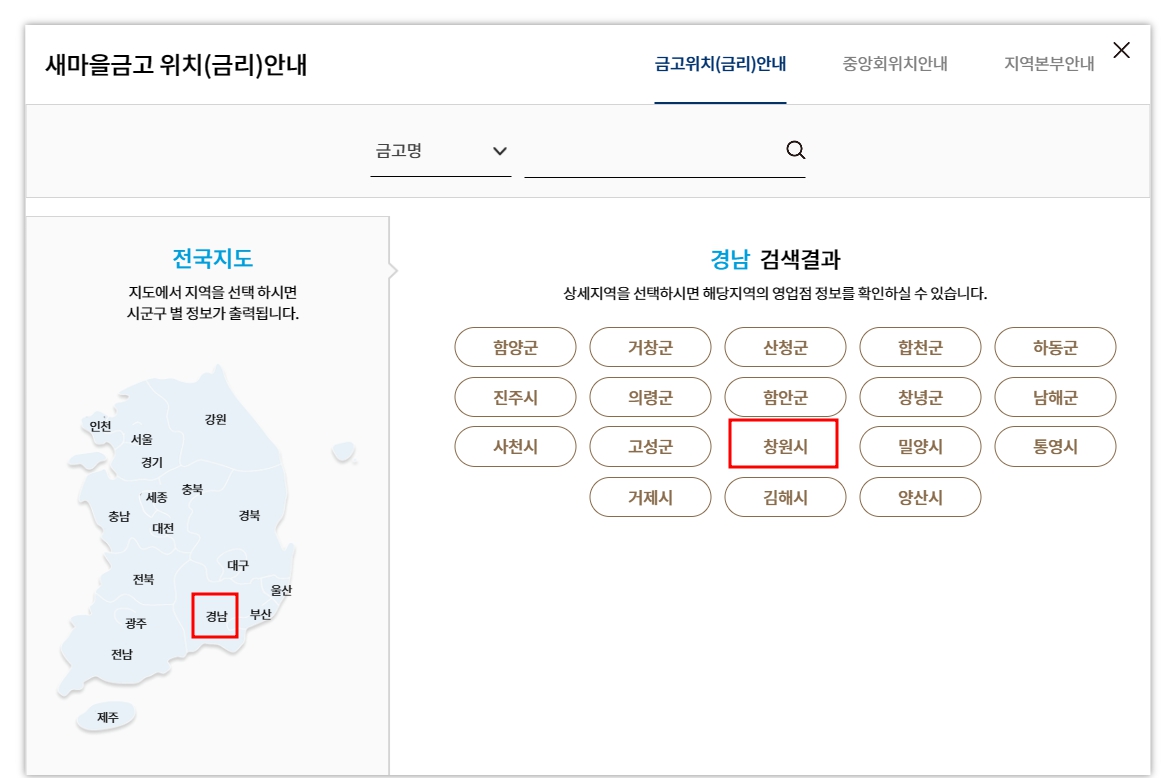Pick 밀양시 in search results
1164x778 pixels.
[921, 446]
